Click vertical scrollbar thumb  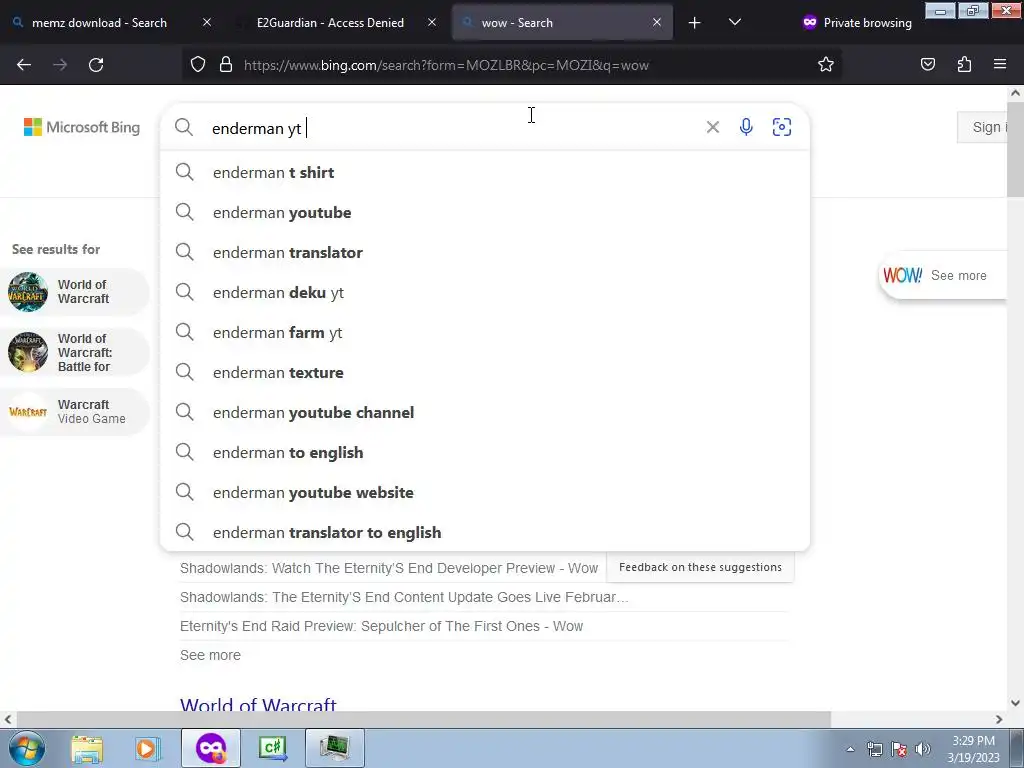point(1015,148)
